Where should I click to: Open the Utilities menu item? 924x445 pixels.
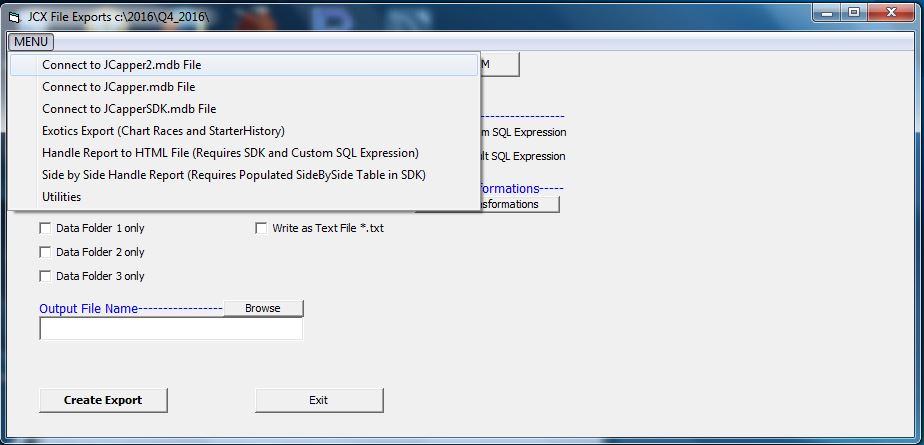(62, 197)
